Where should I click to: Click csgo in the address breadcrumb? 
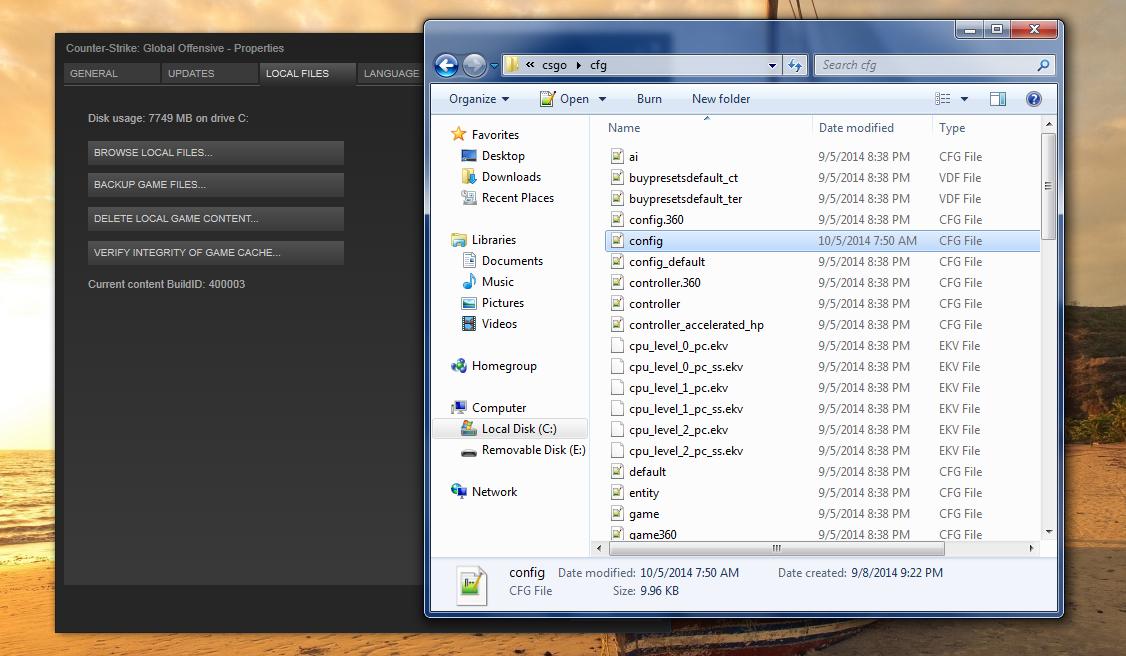click(x=554, y=65)
